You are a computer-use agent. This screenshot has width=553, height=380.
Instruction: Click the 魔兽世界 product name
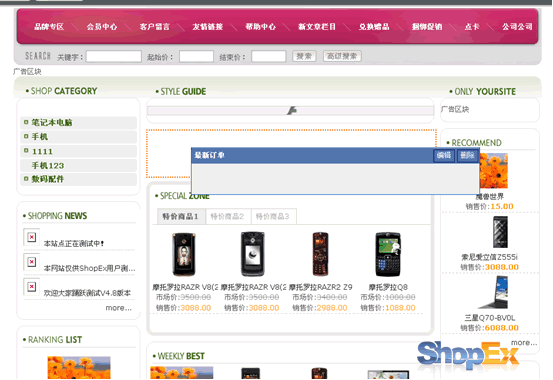[490, 197]
